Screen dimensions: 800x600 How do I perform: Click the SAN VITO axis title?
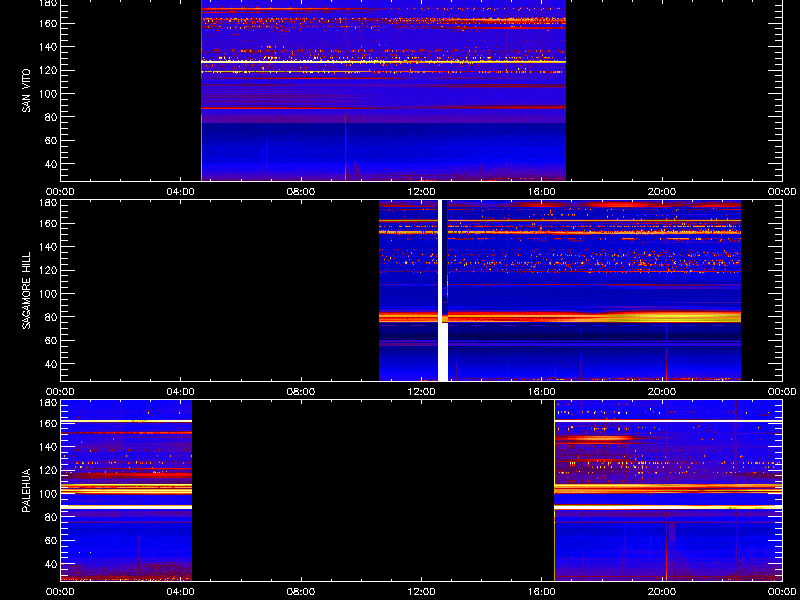[26, 91]
